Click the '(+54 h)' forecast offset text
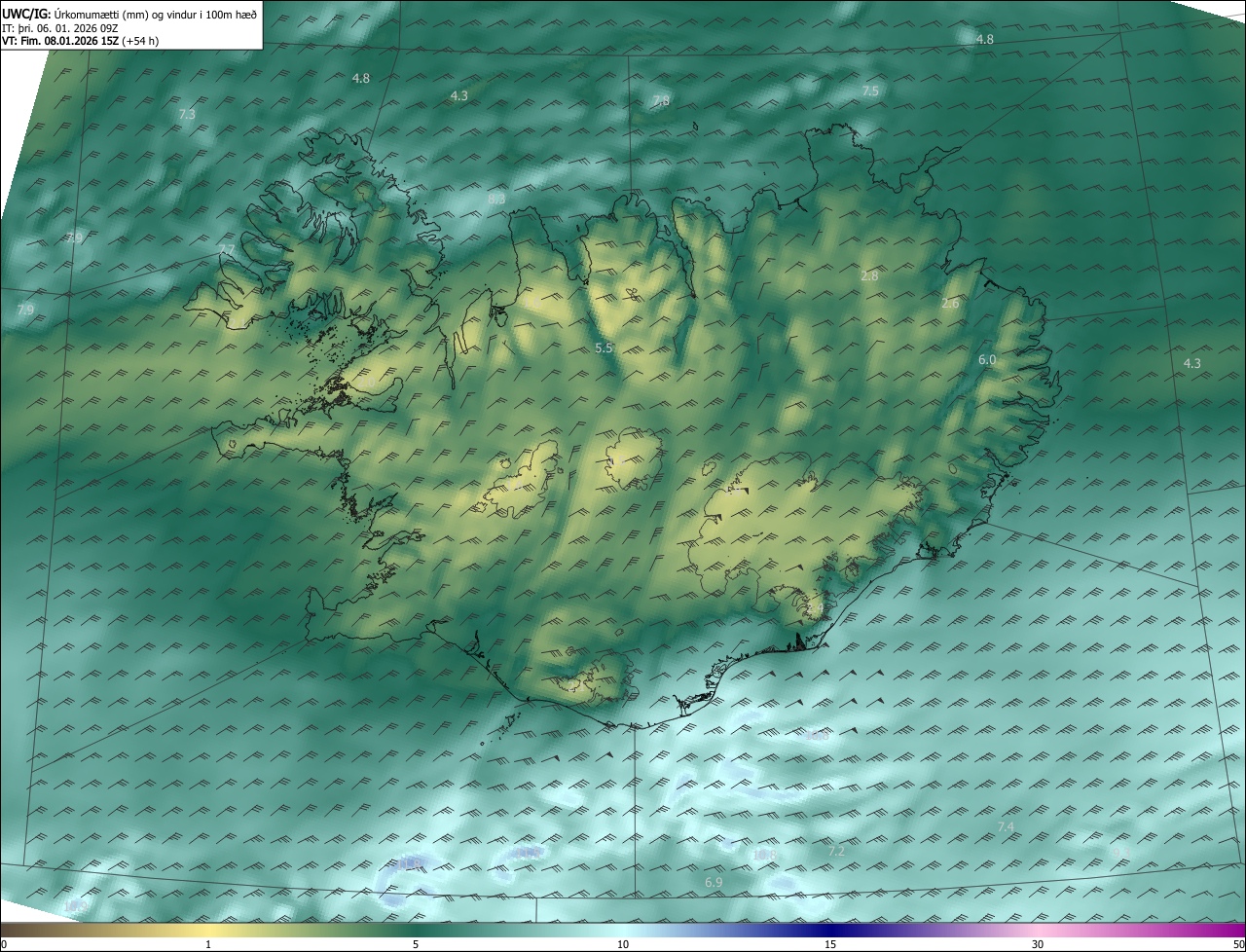The image size is (1246, 952). pyautogui.click(x=141, y=41)
